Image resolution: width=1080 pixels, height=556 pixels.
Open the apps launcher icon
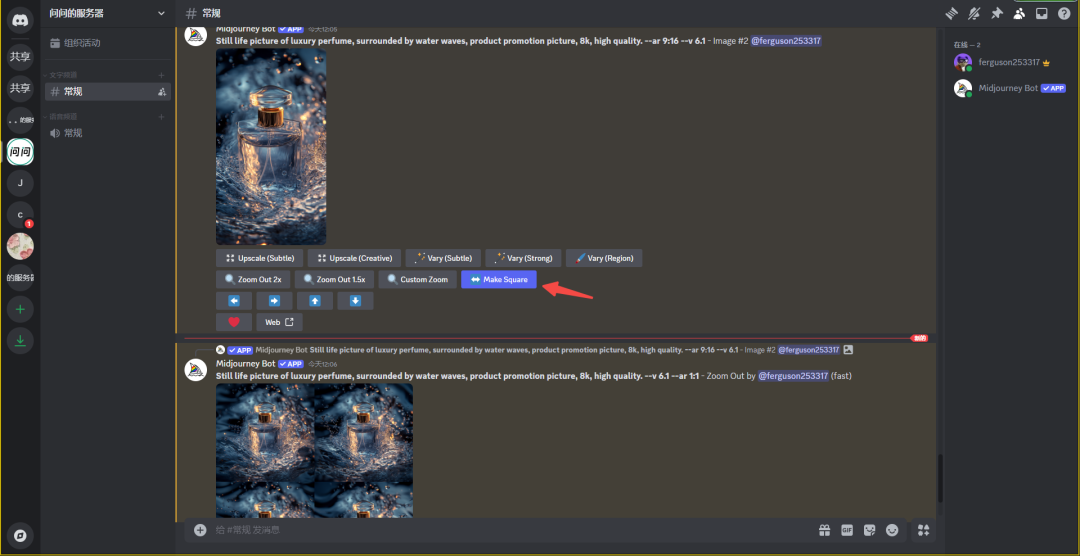(924, 530)
